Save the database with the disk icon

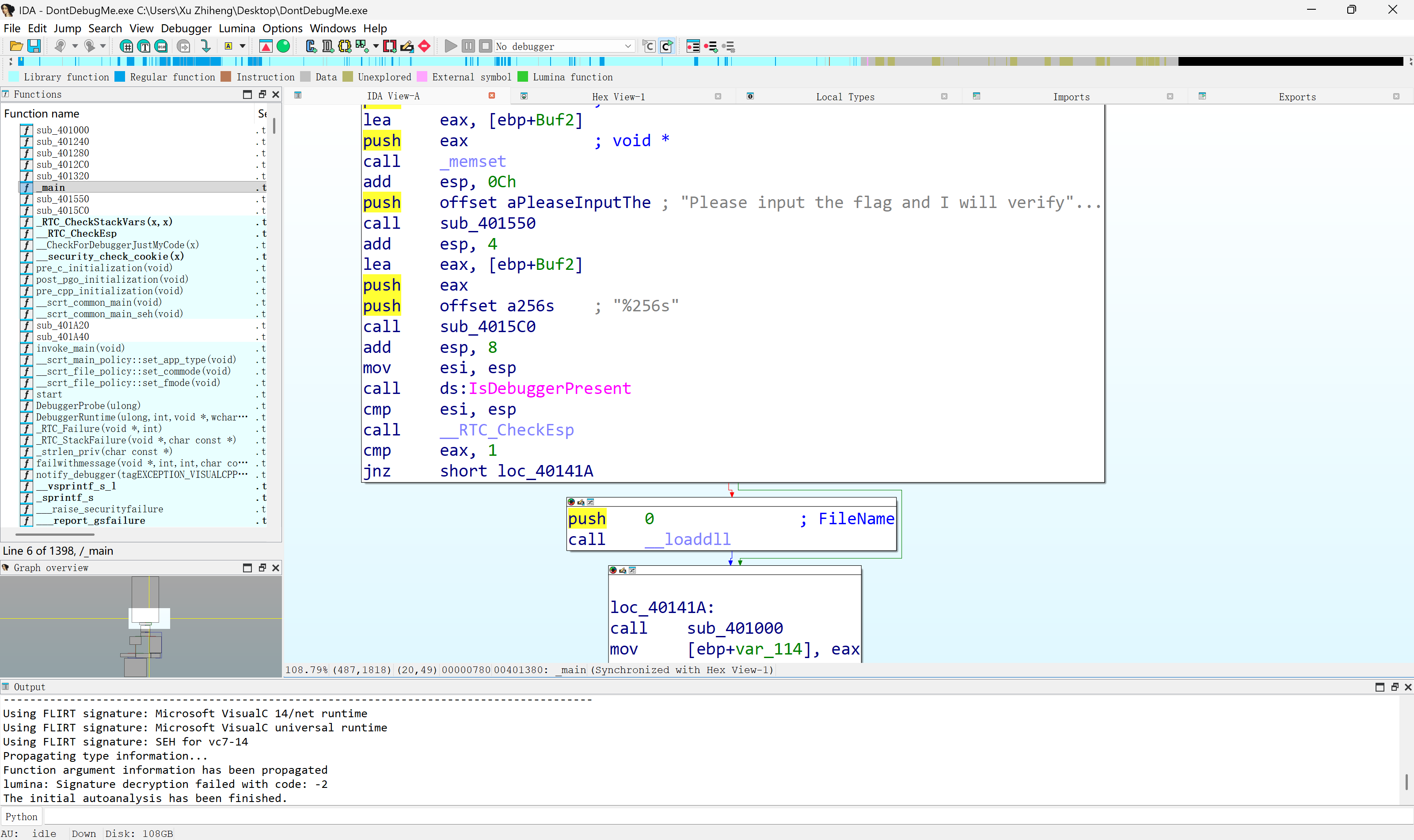point(34,46)
